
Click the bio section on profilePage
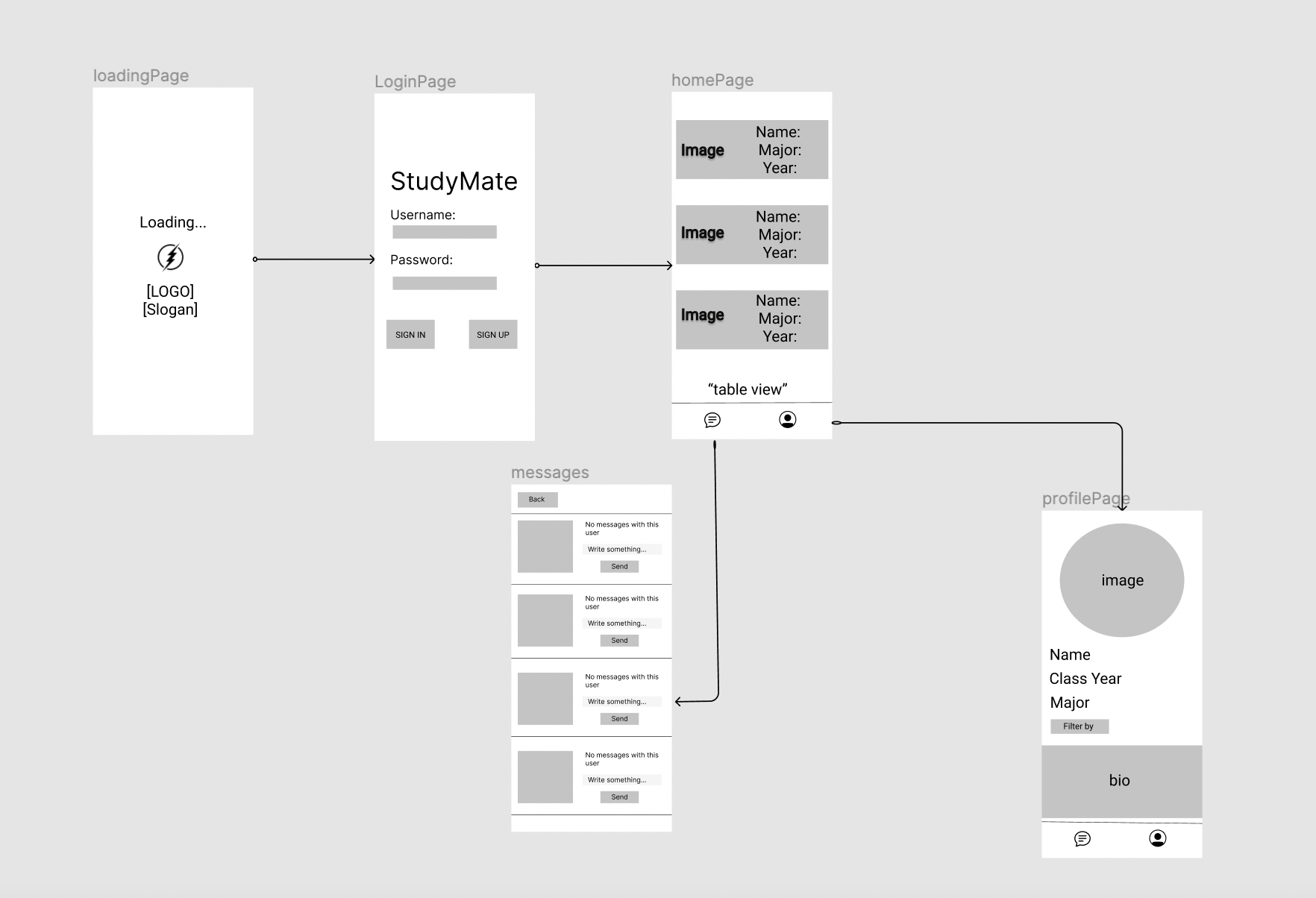coord(1121,781)
